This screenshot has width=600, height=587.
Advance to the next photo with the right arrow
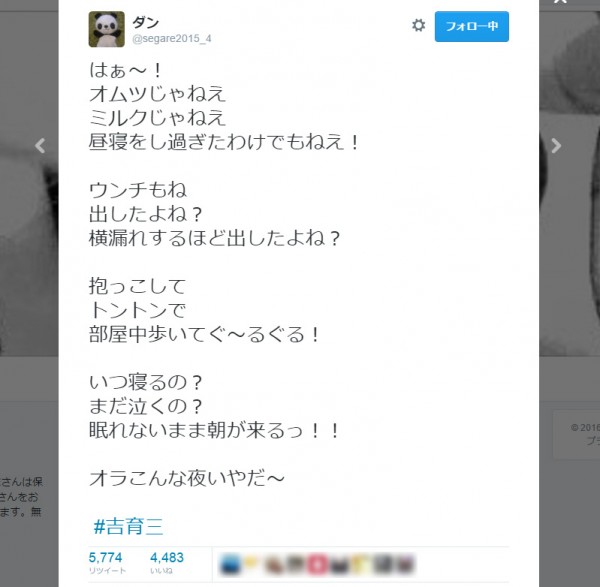click(556, 146)
